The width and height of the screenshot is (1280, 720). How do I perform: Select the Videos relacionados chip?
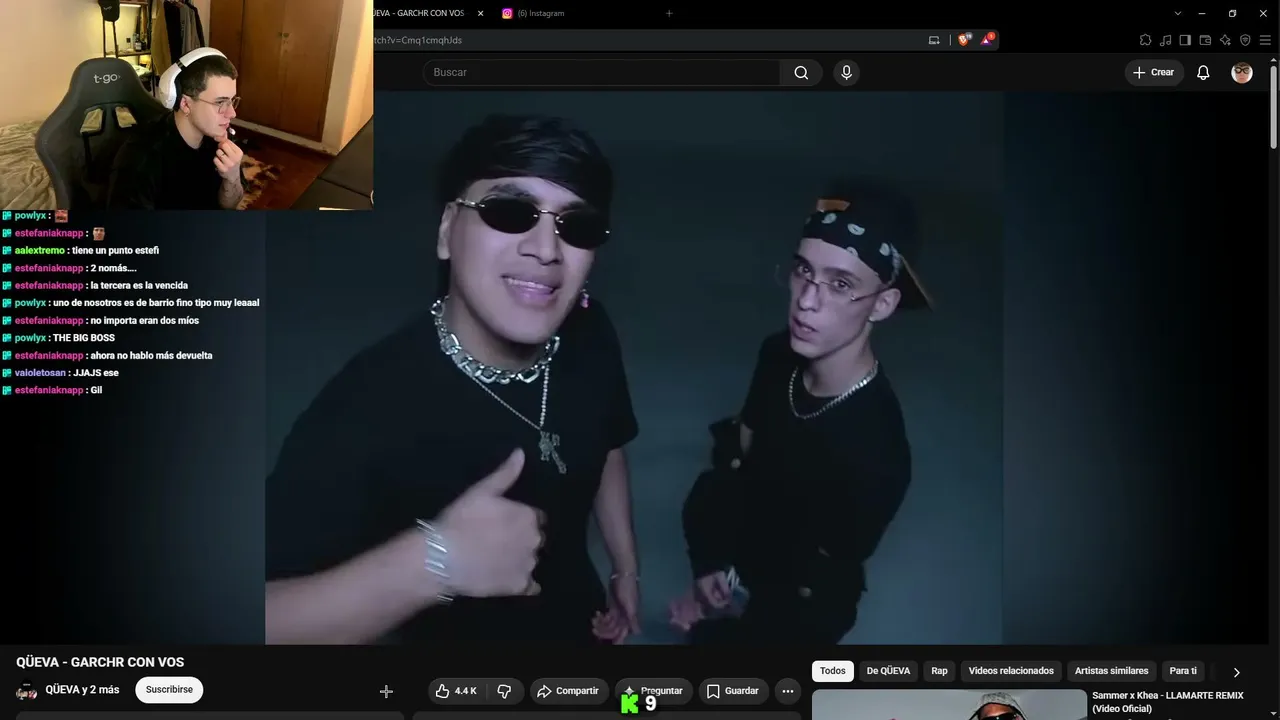click(1011, 671)
